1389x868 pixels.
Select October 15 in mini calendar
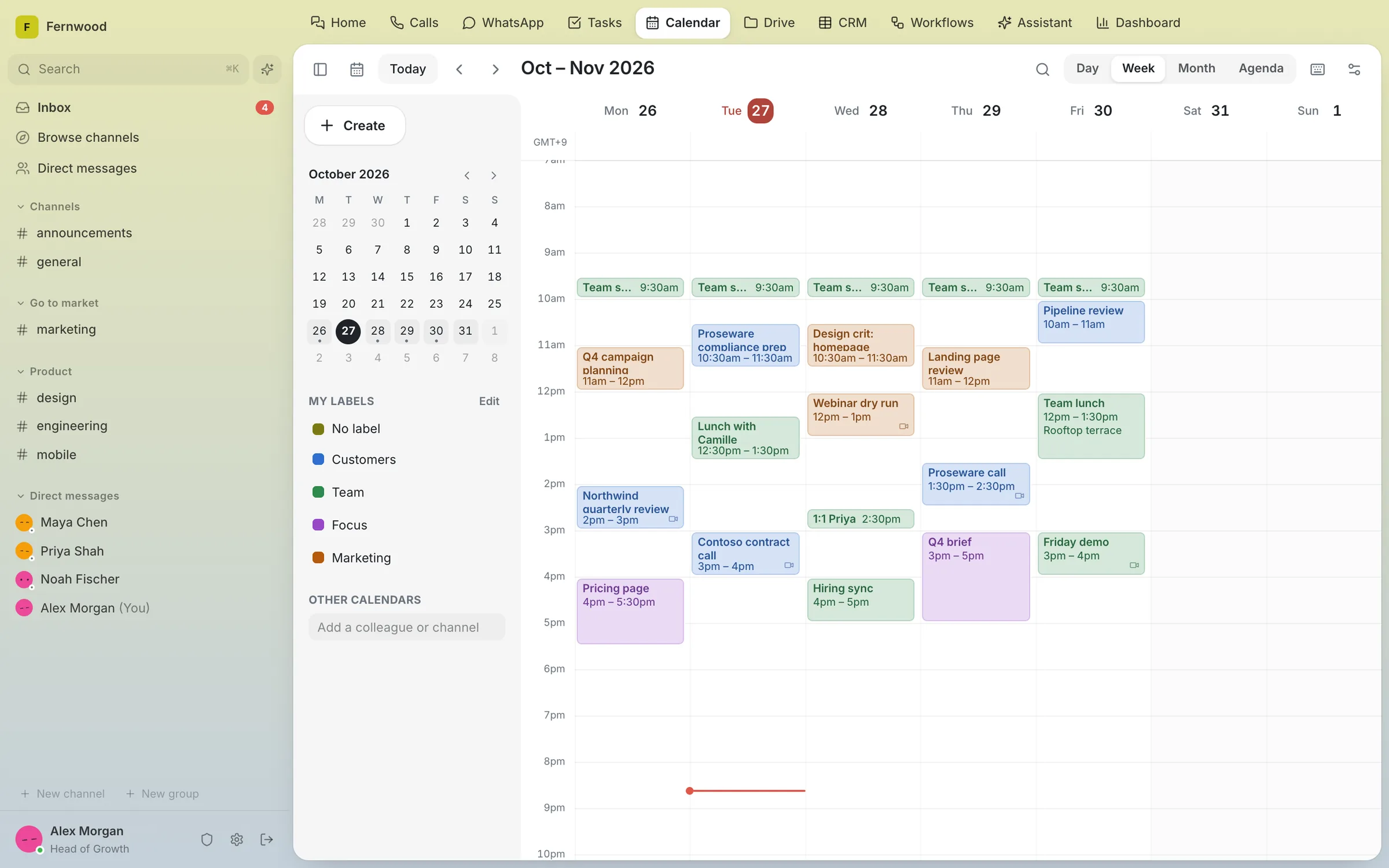tap(407, 277)
